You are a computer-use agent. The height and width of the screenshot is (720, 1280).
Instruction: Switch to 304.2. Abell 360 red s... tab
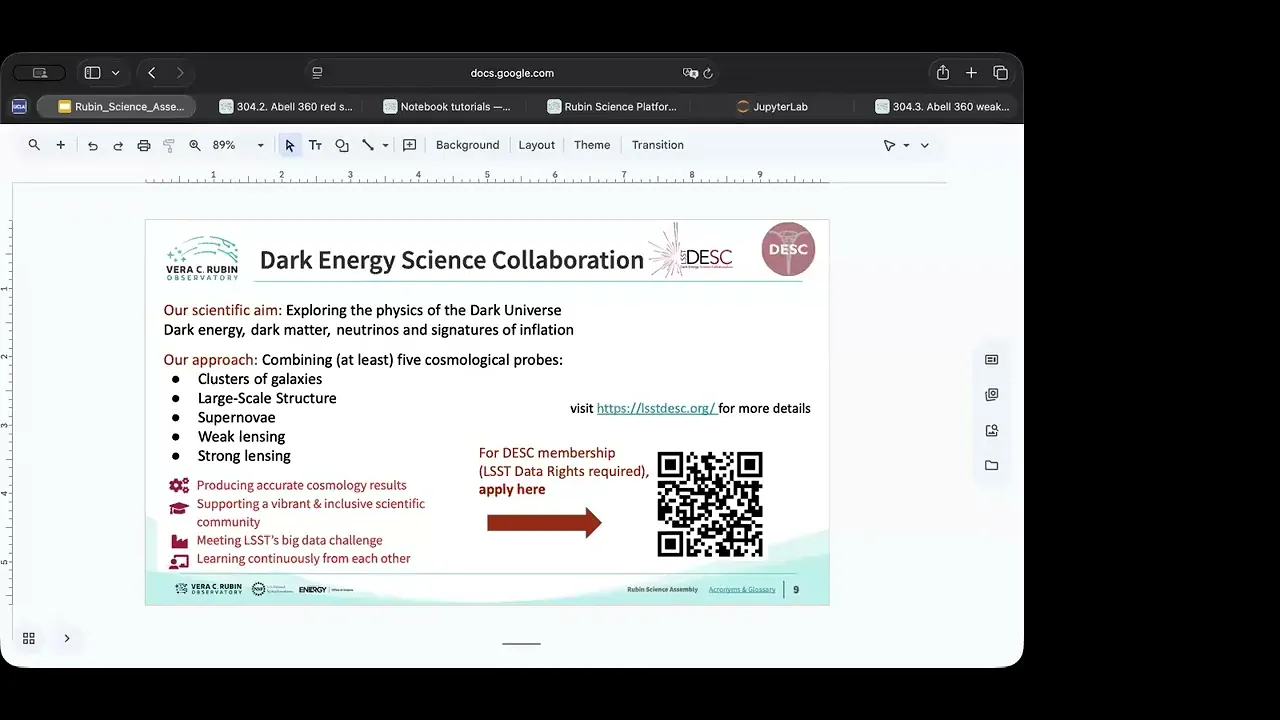[x=286, y=106]
